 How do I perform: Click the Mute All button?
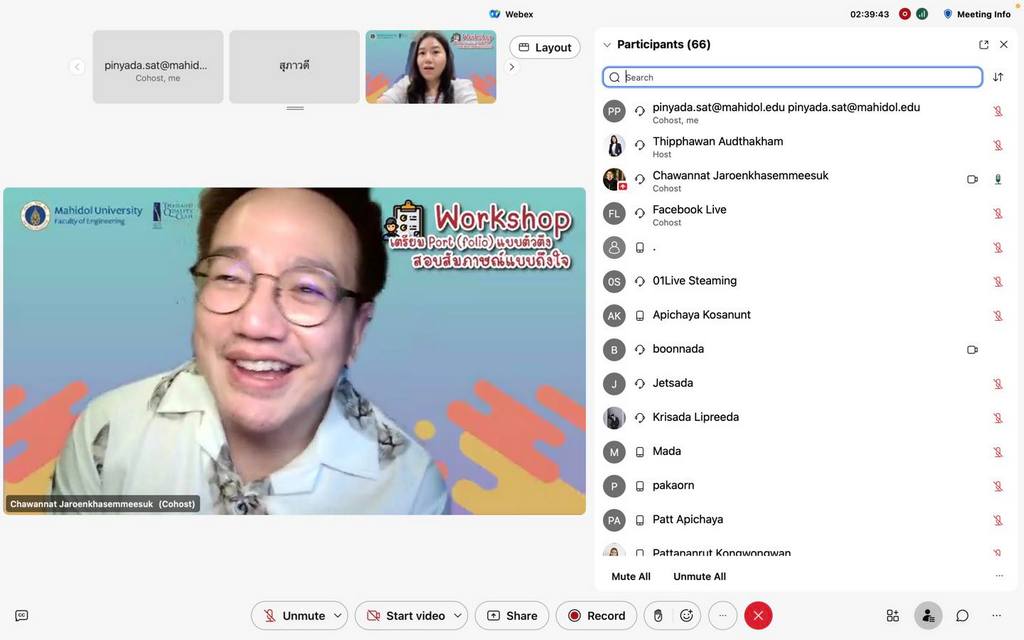pos(631,576)
